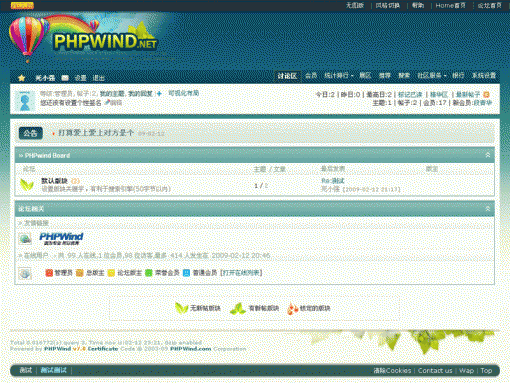
Task: Click the green leaf icon of 默认版块
Action: coord(27,184)
